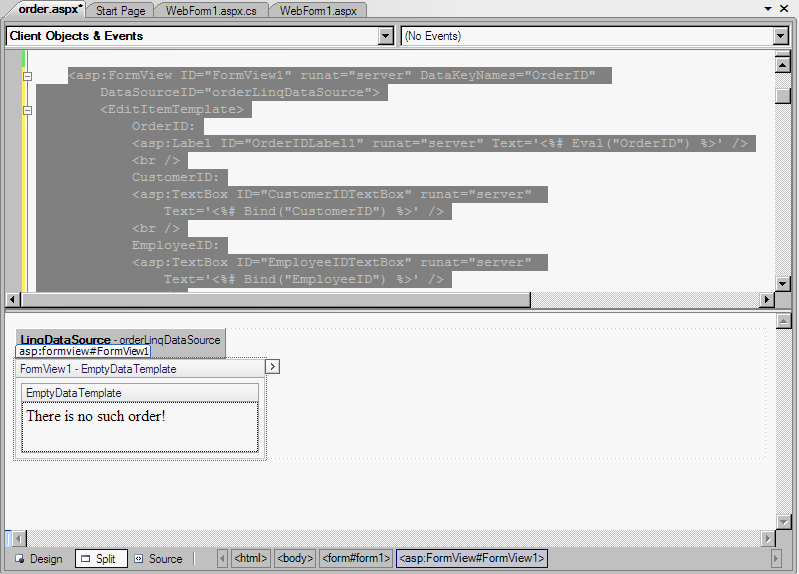Click the code pane scroll left arrow

tap(13, 300)
